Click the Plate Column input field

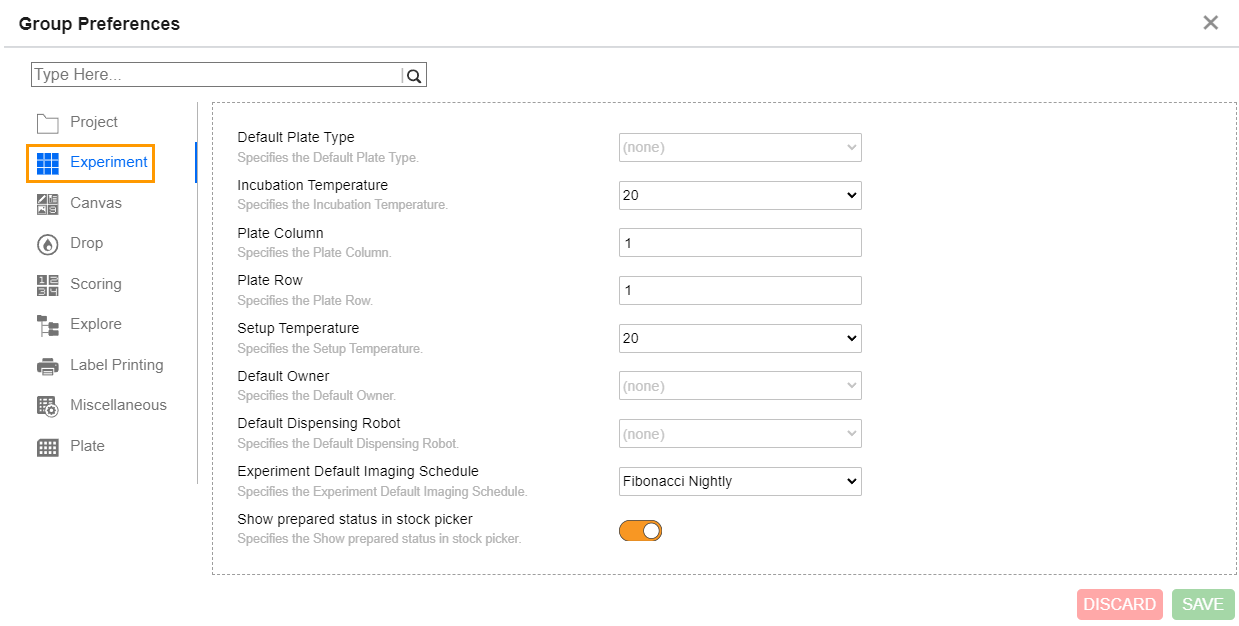[x=740, y=243]
